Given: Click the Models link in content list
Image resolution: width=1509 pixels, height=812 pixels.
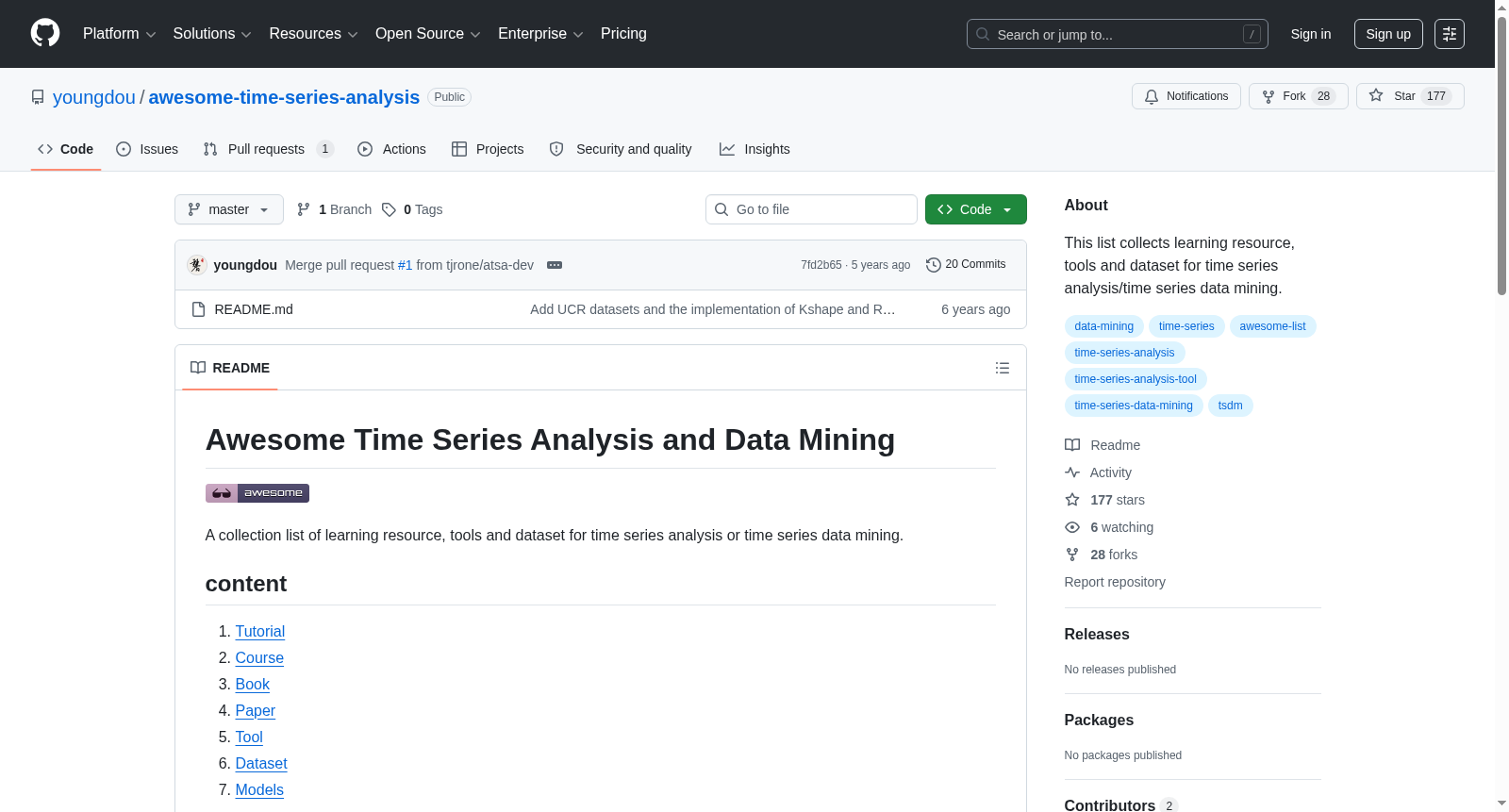Looking at the screenshot, I should (259, 790).
